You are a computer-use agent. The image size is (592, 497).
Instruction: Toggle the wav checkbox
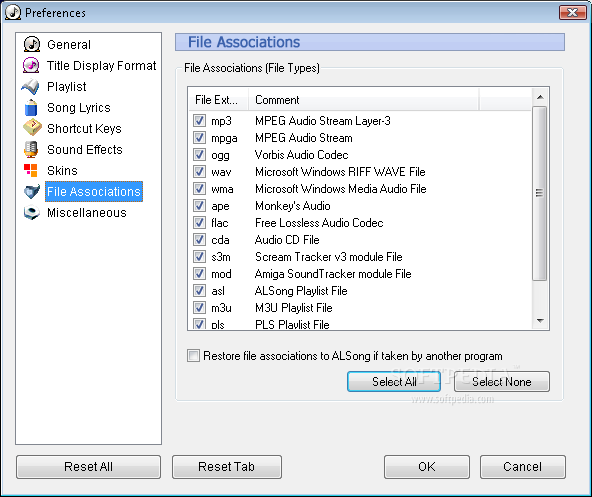point(199,171)
